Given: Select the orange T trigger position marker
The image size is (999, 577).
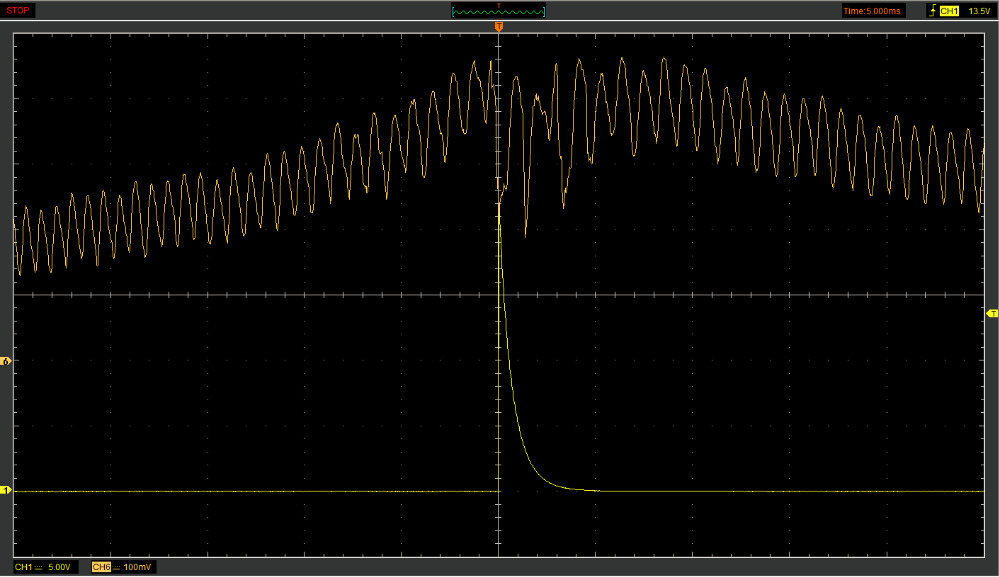Looking at the screenshot, I should [x=498, y=27].
